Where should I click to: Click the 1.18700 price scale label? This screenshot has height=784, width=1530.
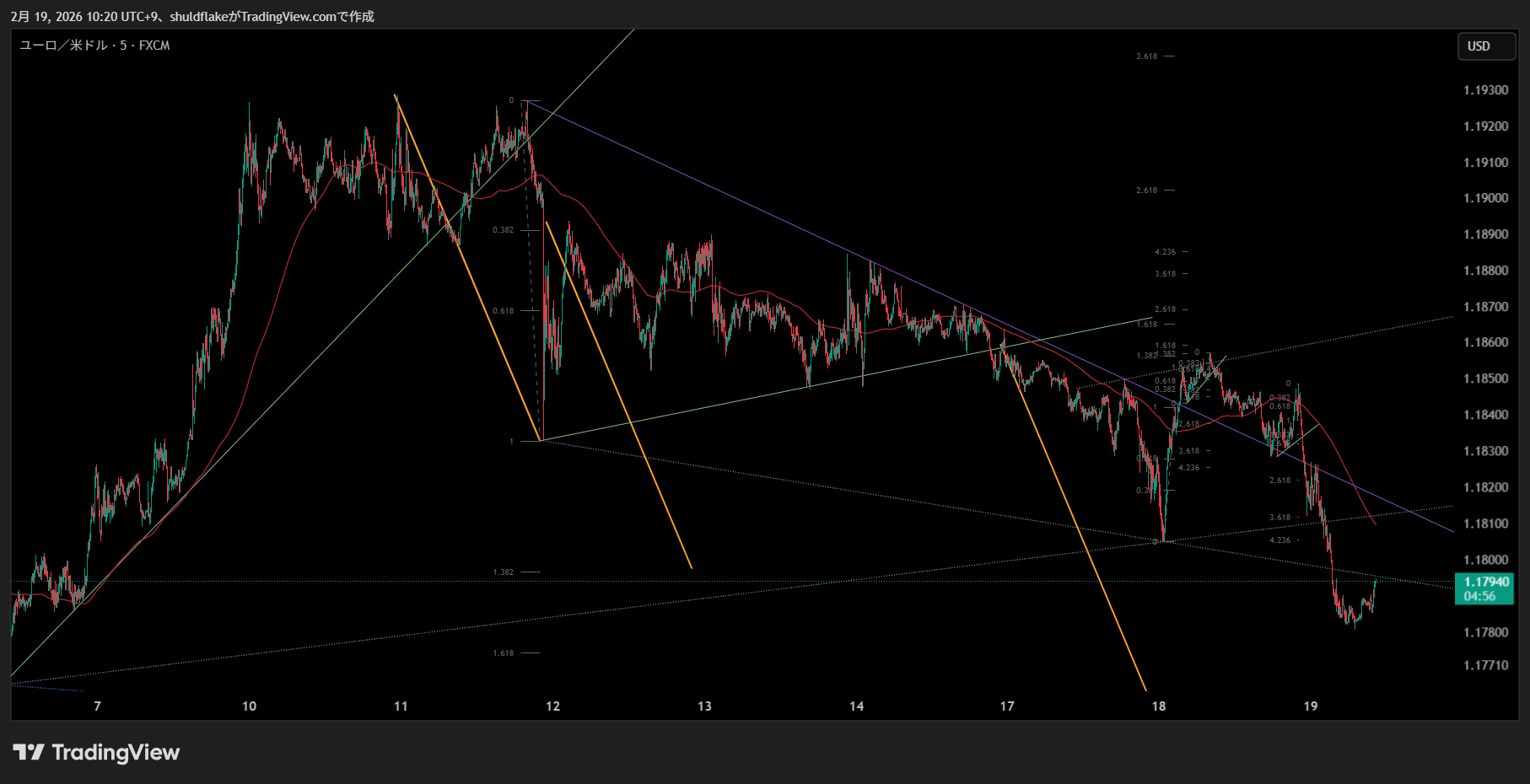(x=1485, y=307)
